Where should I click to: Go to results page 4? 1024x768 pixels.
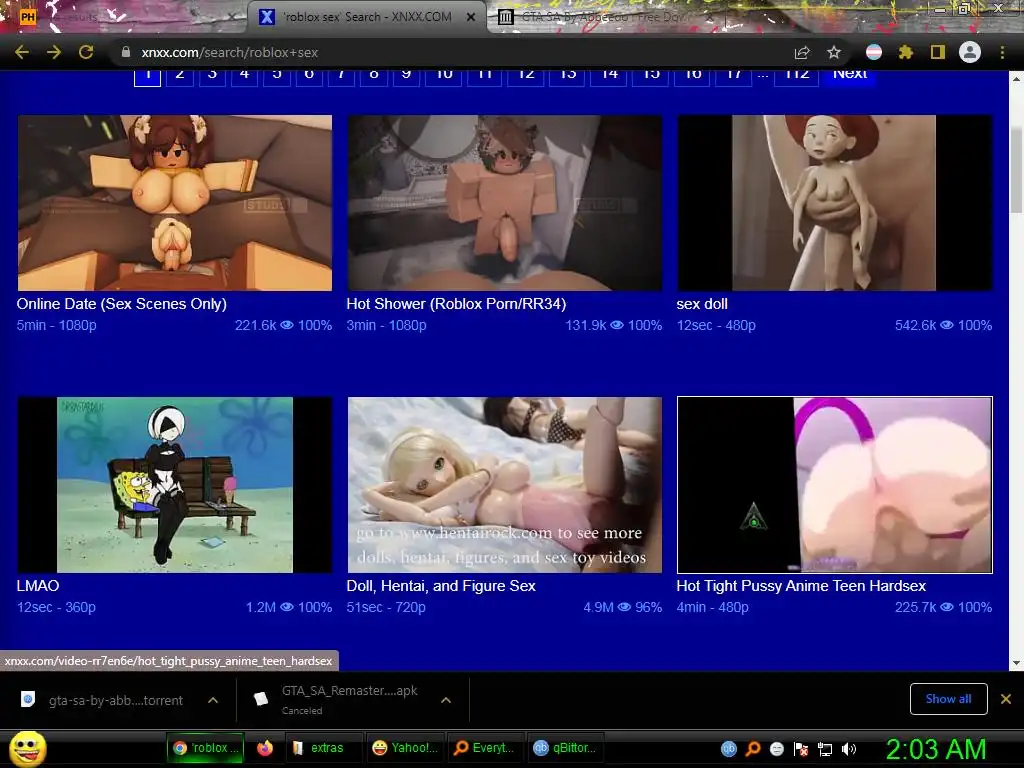[244, 76]
